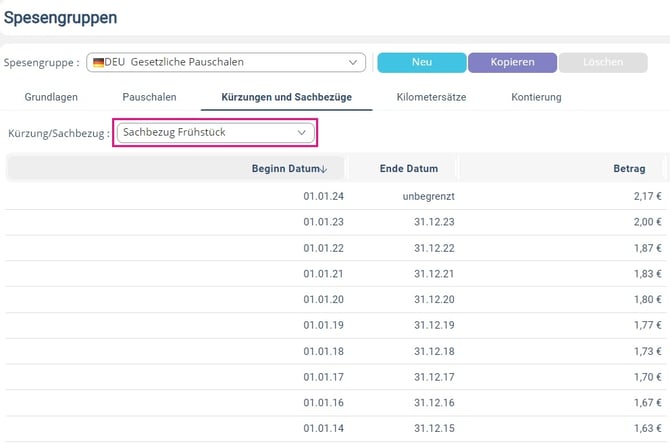Open the Kontierung tab
Screen dimensions: 670x444
[536, 97]
